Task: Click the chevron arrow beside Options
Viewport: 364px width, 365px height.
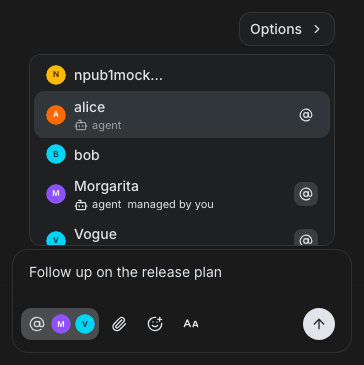Action: point(317,29)
